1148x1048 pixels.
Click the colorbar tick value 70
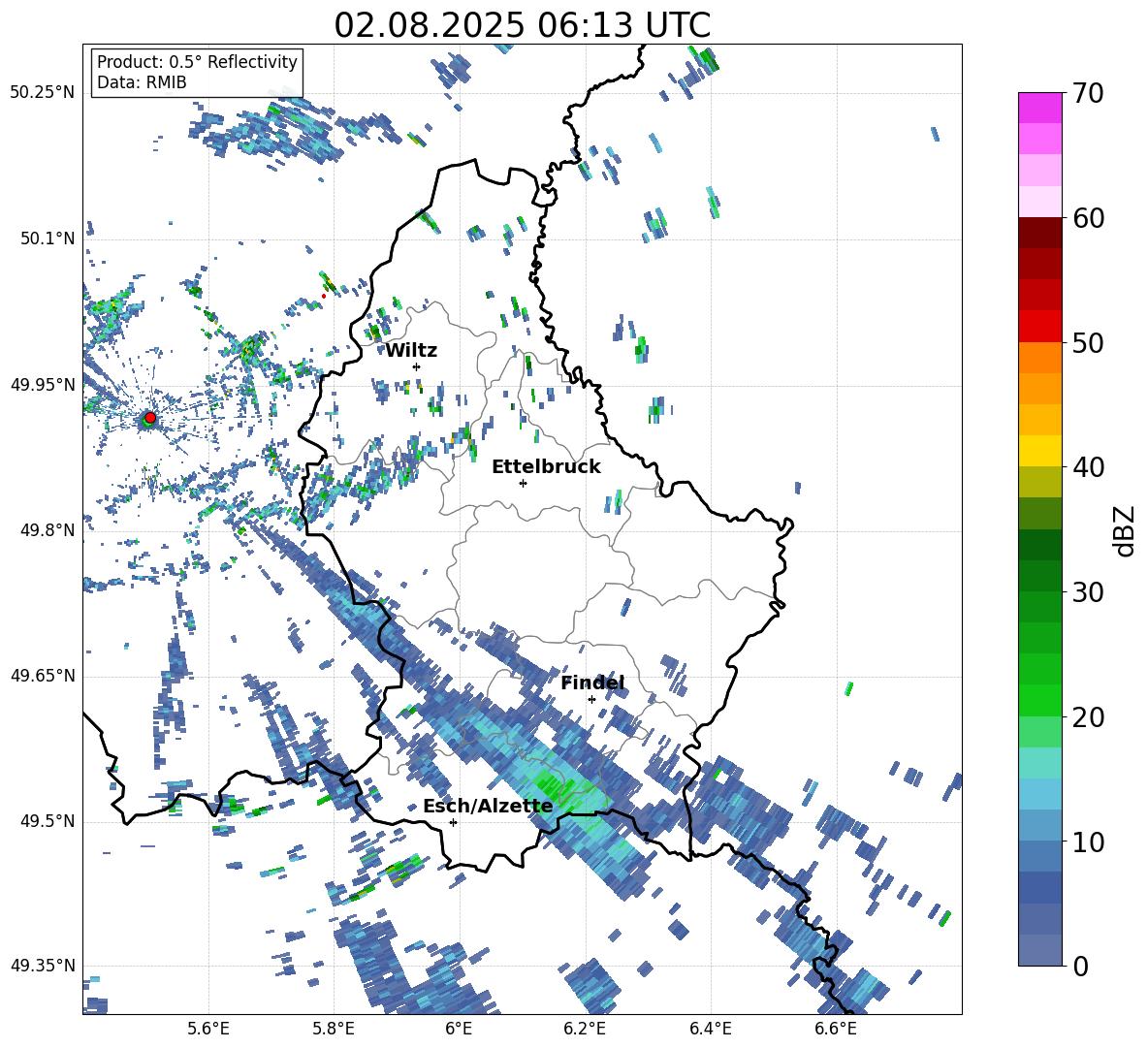pos(1088,93)
